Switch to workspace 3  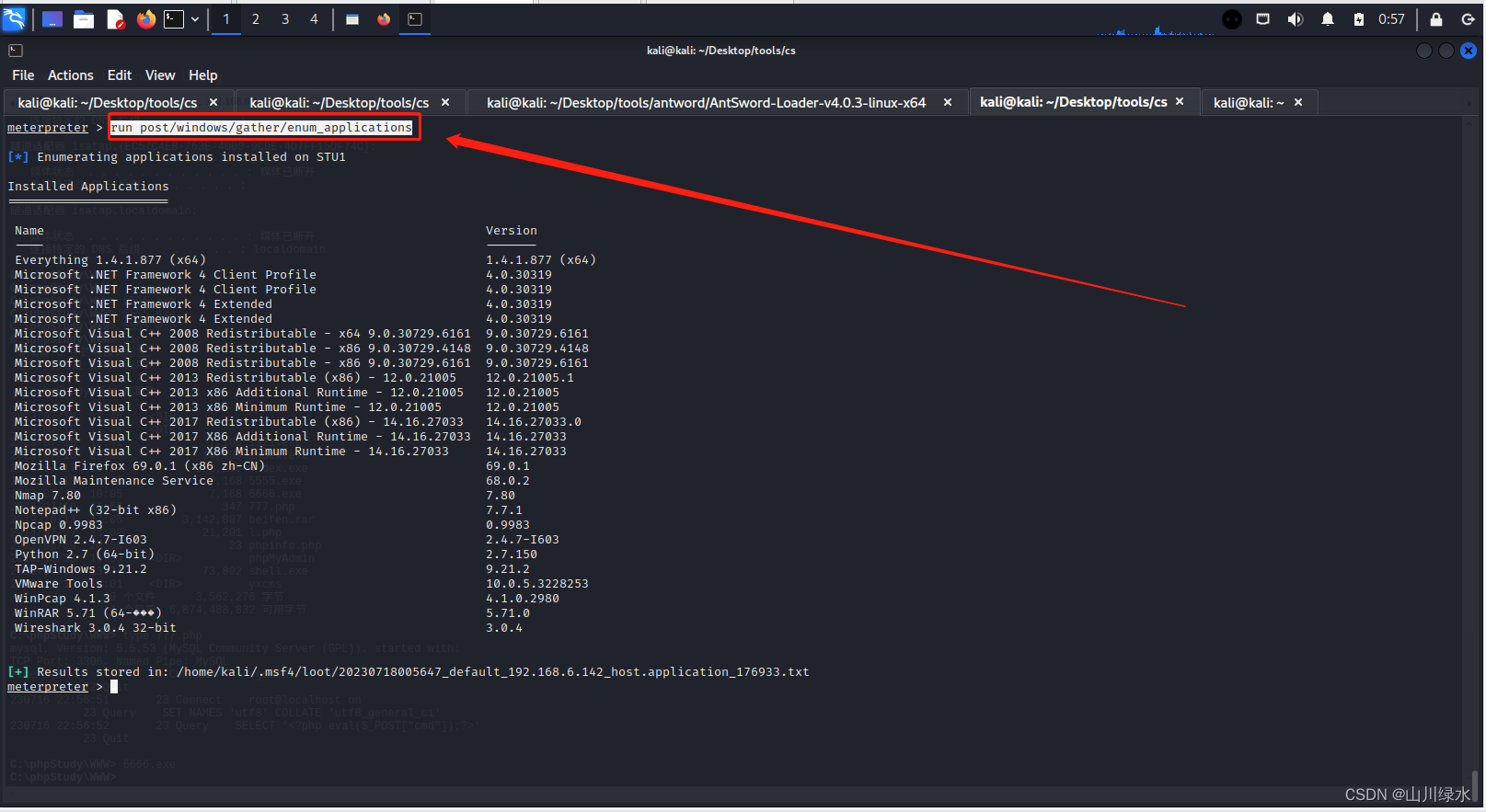[x=285, y=19]
